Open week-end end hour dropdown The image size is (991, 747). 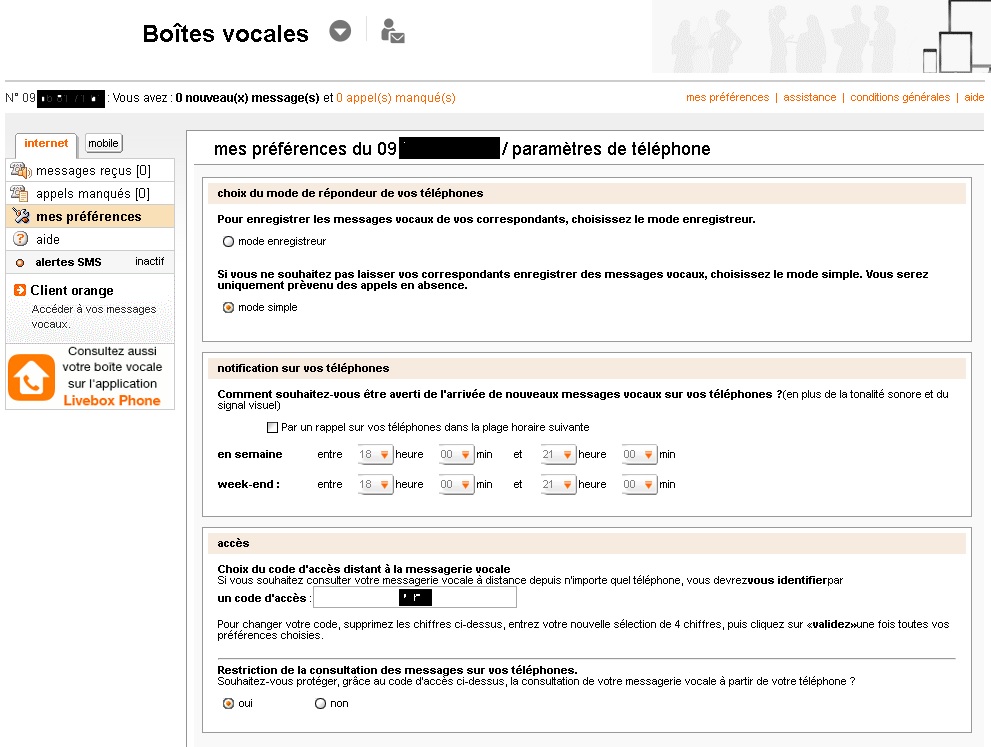tap(559, 485)
